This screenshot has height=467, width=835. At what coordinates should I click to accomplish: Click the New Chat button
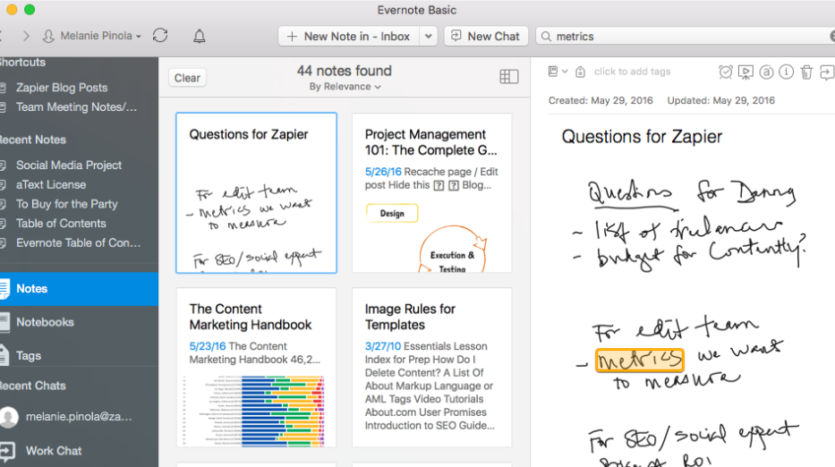(x=486, y=36)
